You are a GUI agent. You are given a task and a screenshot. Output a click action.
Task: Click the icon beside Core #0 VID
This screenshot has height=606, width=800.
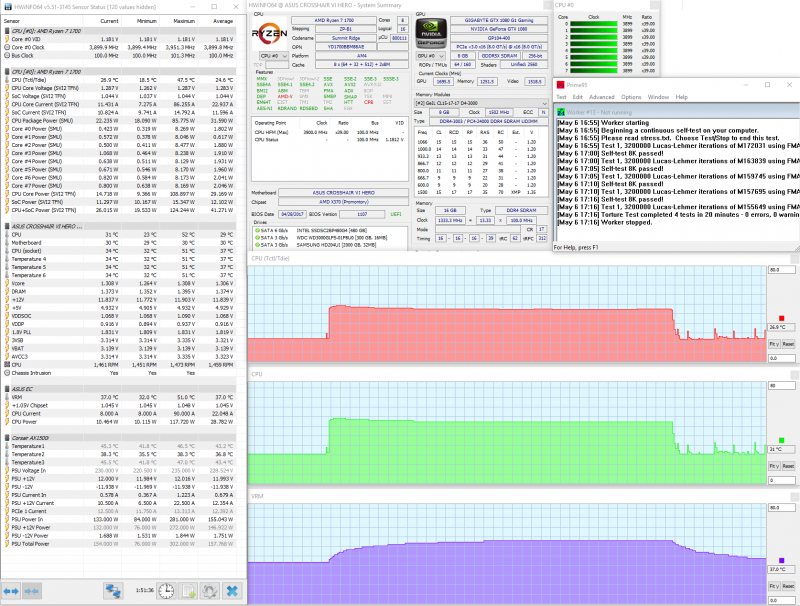pyautogui.click(x=7, y=39)
